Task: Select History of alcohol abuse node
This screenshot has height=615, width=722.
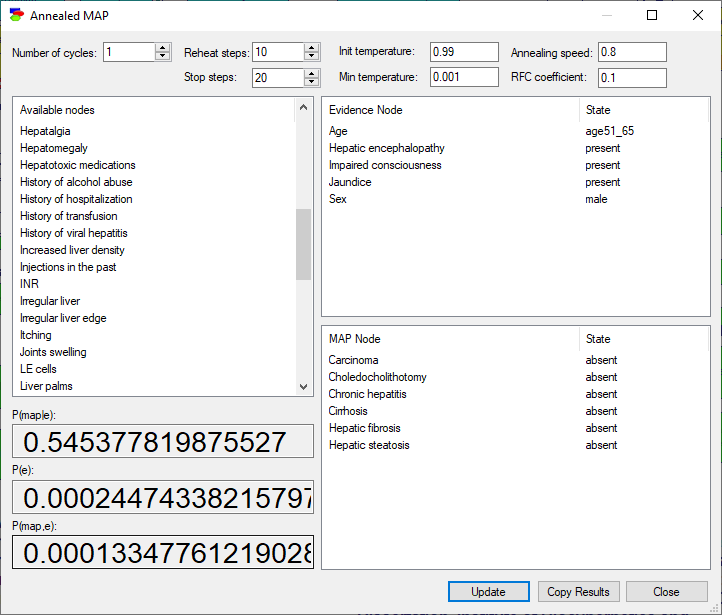Action: pyautogui.click(x=76, y=182)
